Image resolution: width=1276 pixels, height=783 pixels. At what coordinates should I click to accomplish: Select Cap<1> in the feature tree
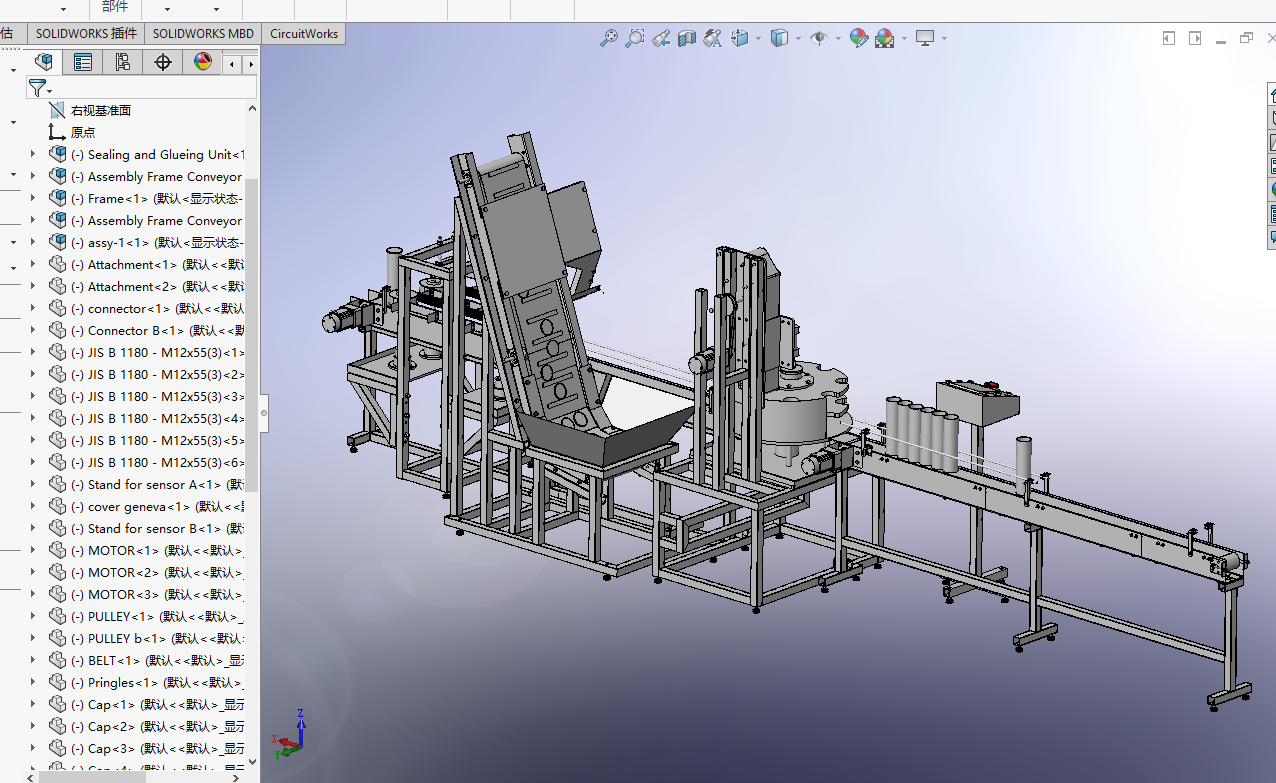click(x=158, y=705)
